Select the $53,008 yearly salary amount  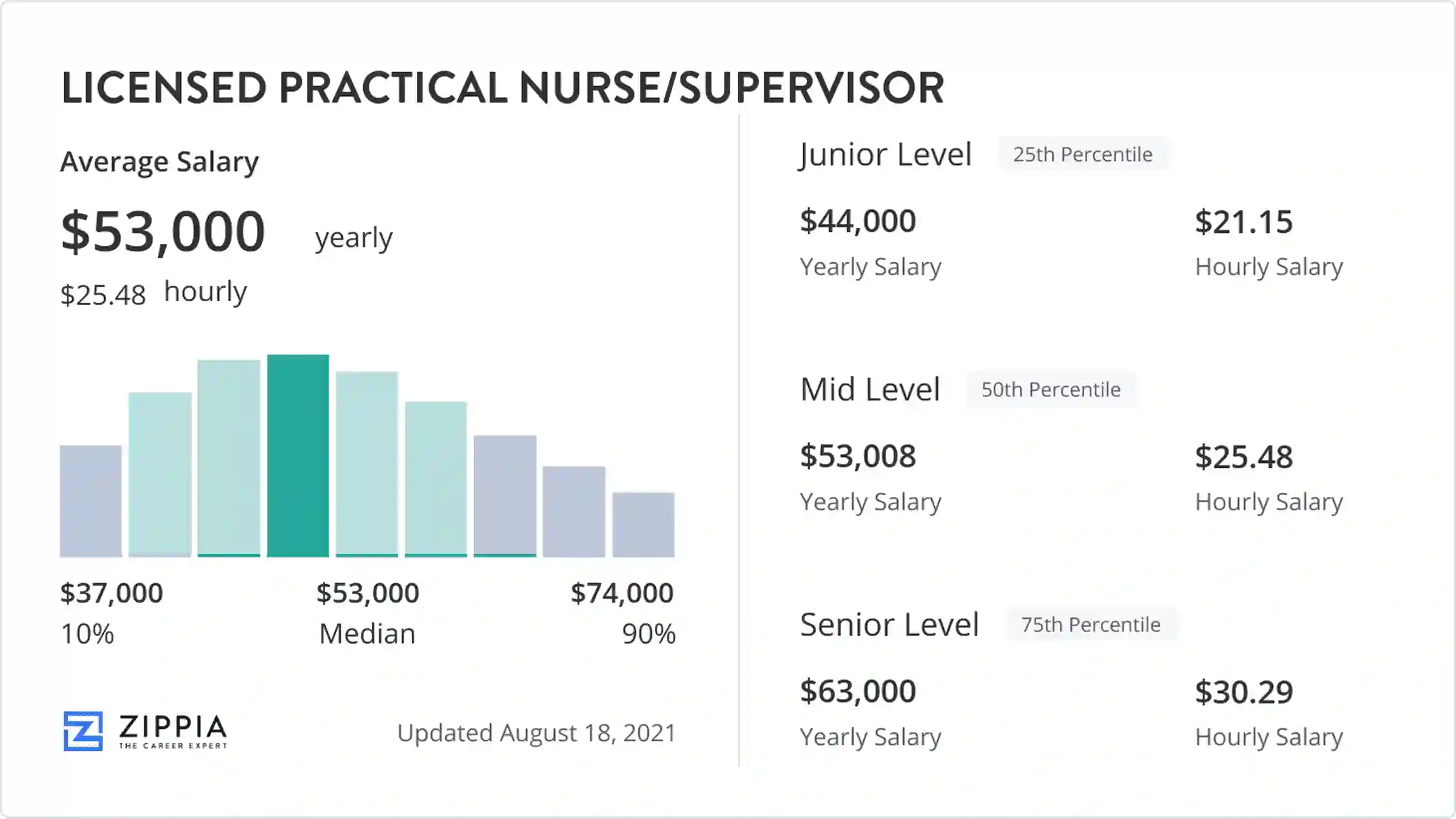pyautogui.click(x=858, y=456)
